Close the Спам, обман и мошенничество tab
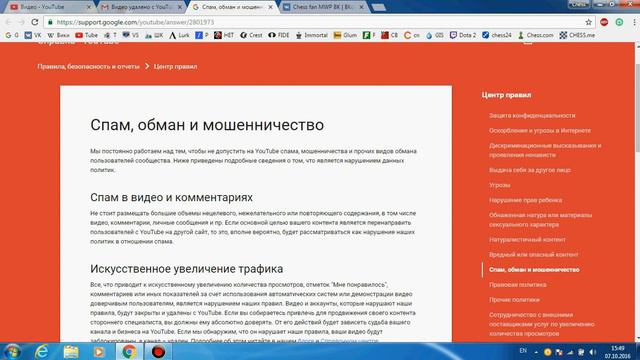This screenshot has height=360, width=640. coord(270,7)
